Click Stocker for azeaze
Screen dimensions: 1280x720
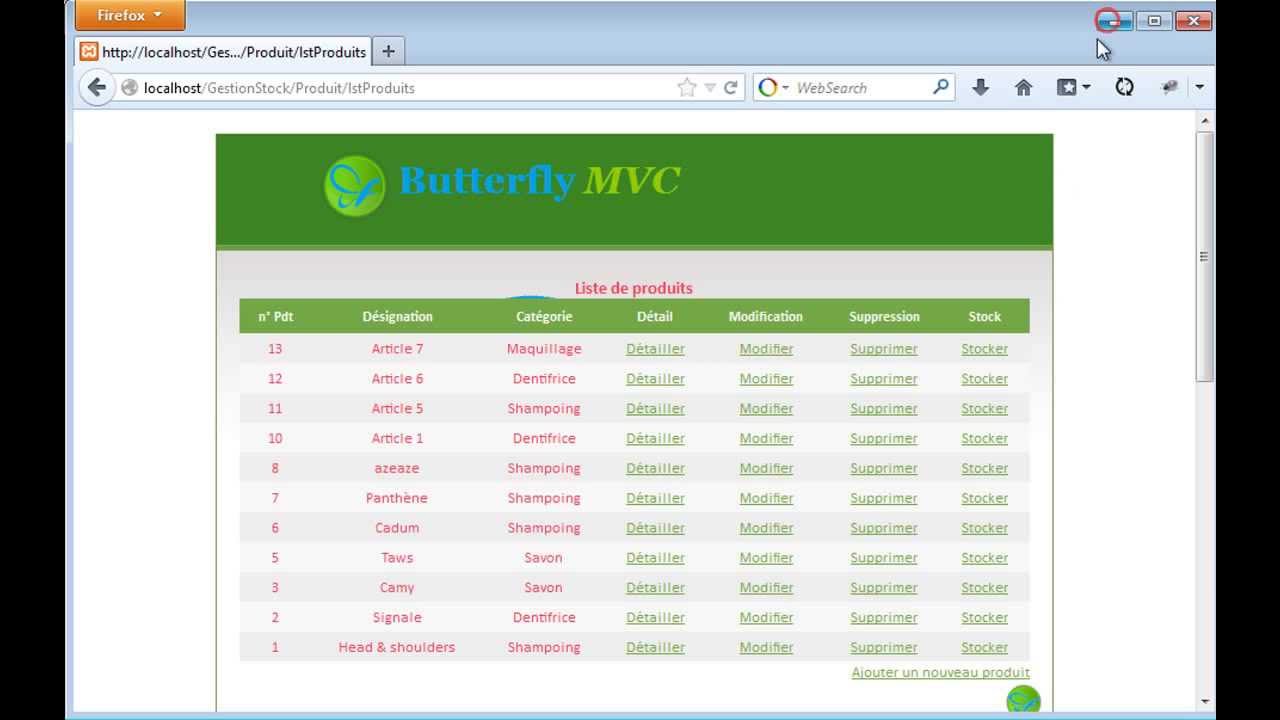coord(984,468)
